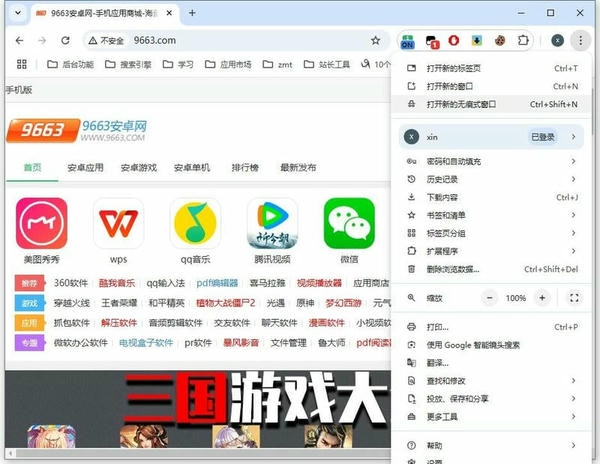Choose 打印 from the menu
Image resolution: width=600 pixels, height=464 pixels.
491,327
